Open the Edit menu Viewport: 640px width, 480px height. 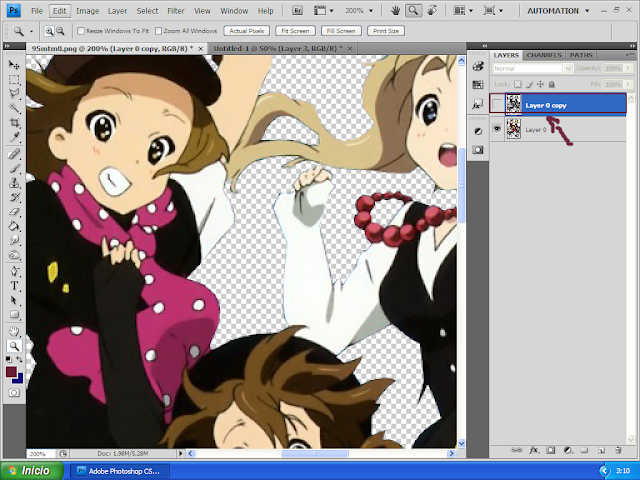point(59,11)
